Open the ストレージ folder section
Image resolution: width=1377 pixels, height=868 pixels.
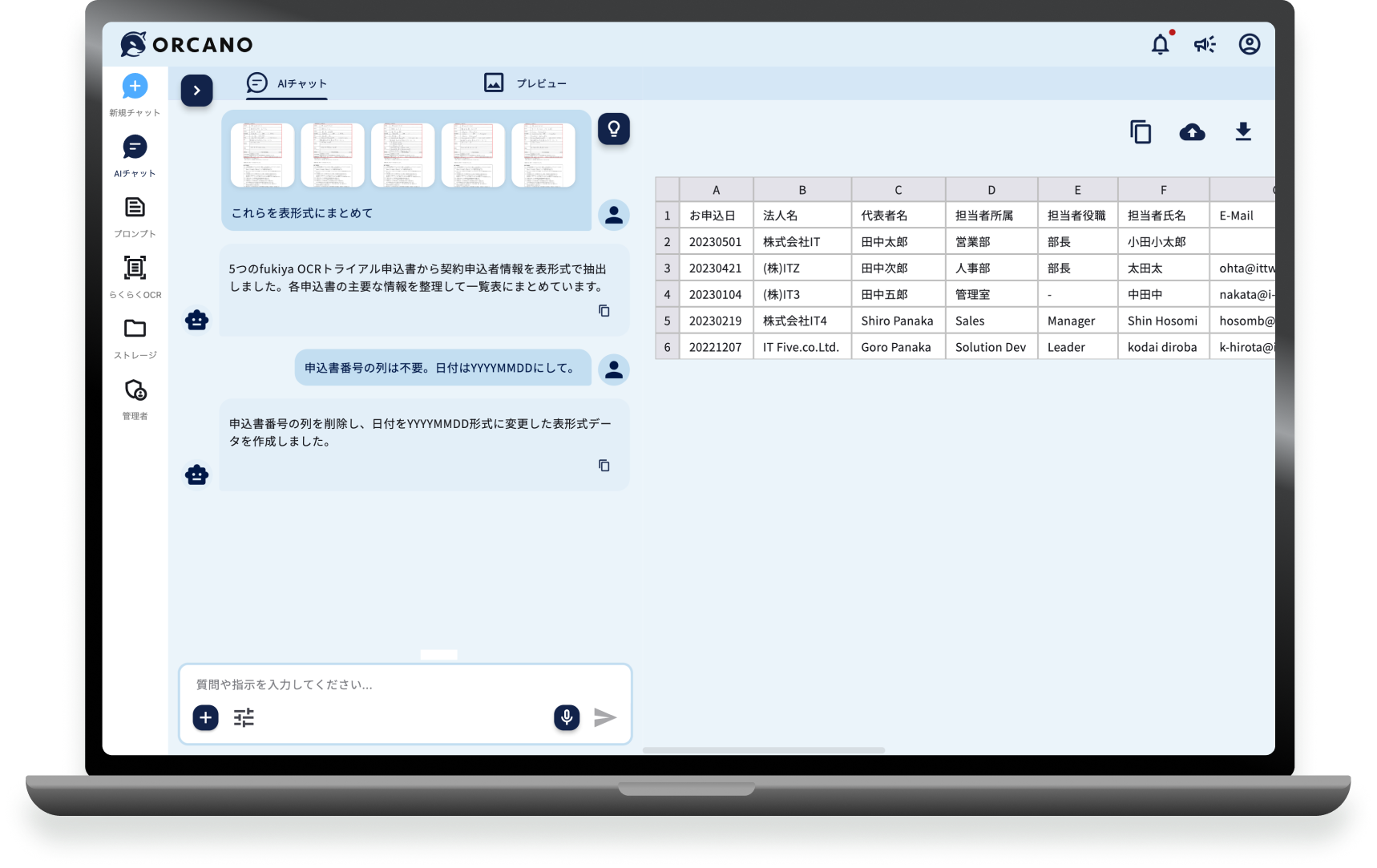click(x=135, y=329)
